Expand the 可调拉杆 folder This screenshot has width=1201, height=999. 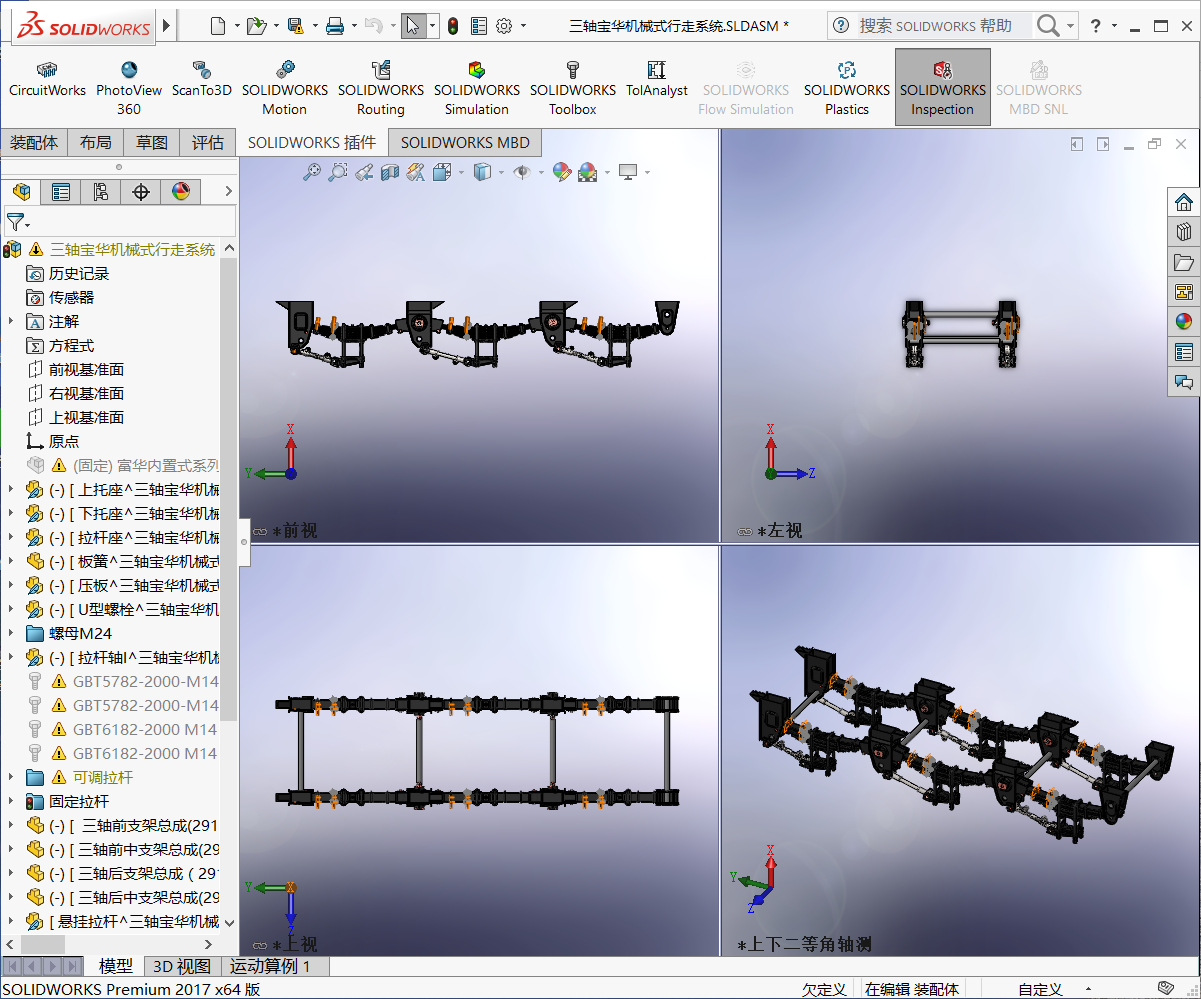tap(11, 778)
